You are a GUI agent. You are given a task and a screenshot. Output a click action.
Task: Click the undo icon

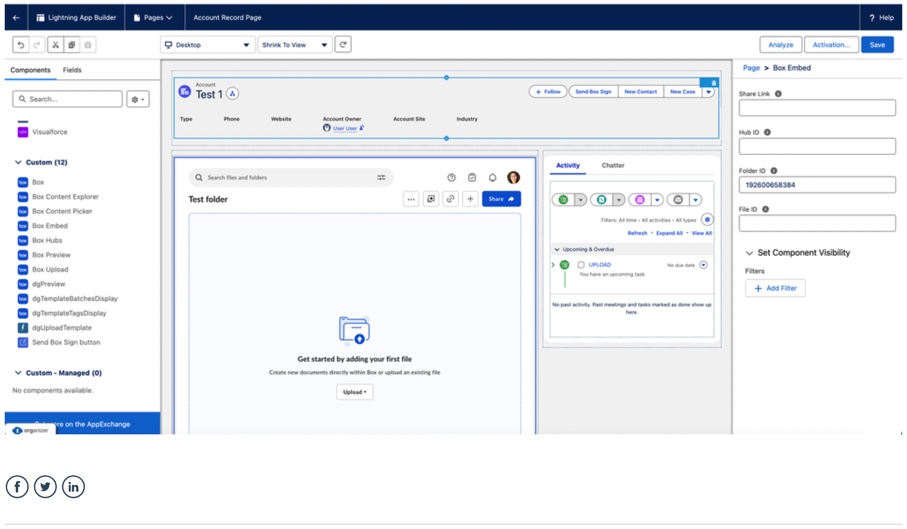pyautogui.click(x=21, y=45)
